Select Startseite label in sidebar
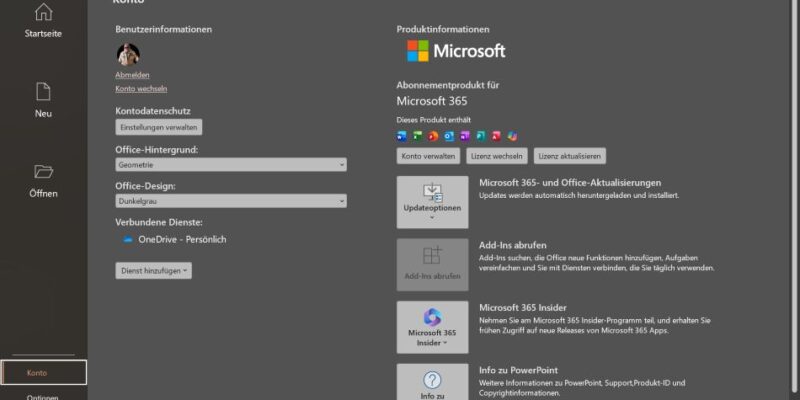Image resolution: width=800 pixels, height=400 pixels. 43,34
